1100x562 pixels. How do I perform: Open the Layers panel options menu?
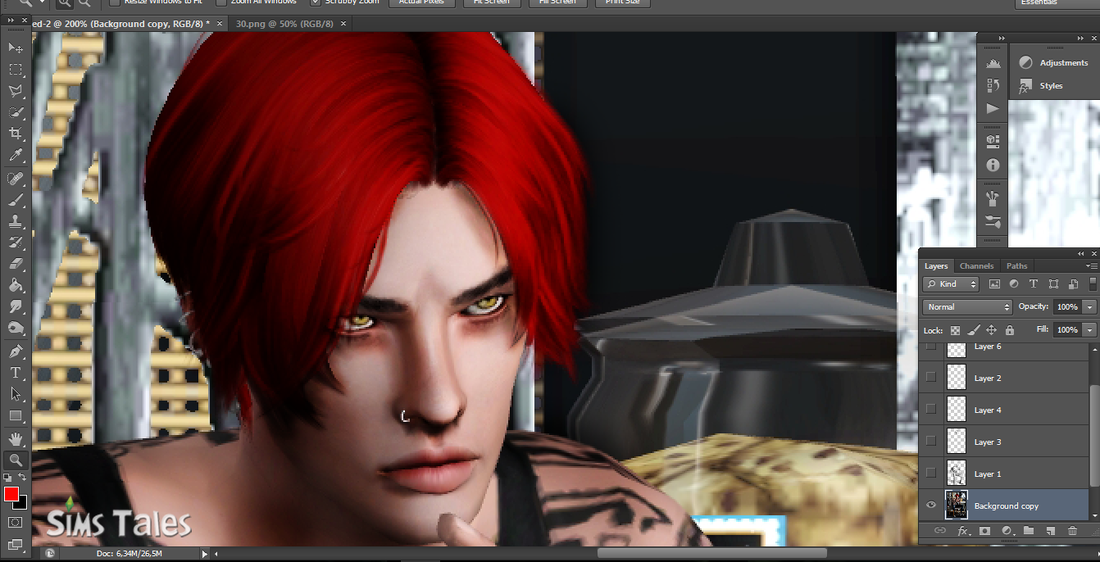pos(1091,266)
